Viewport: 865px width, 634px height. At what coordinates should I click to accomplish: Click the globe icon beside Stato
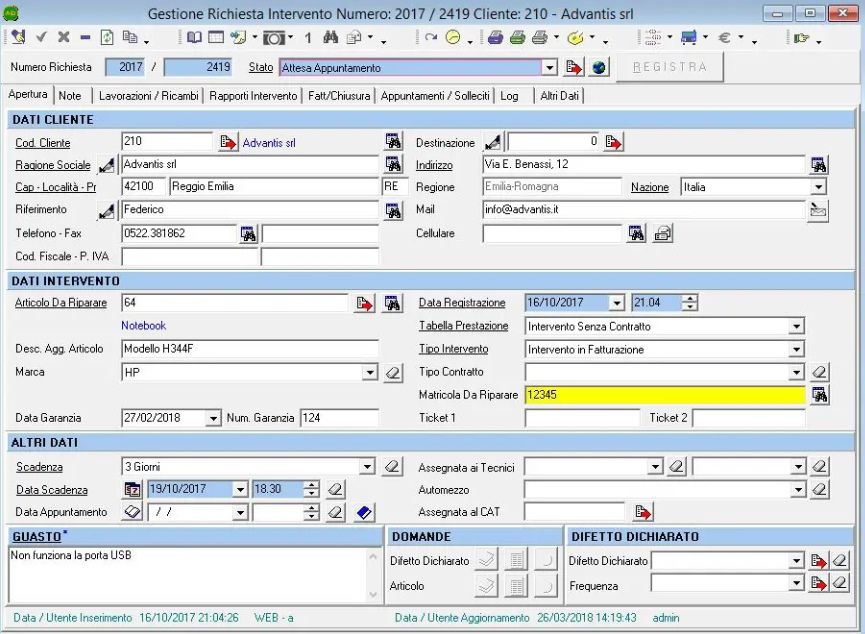click(599, 68)
